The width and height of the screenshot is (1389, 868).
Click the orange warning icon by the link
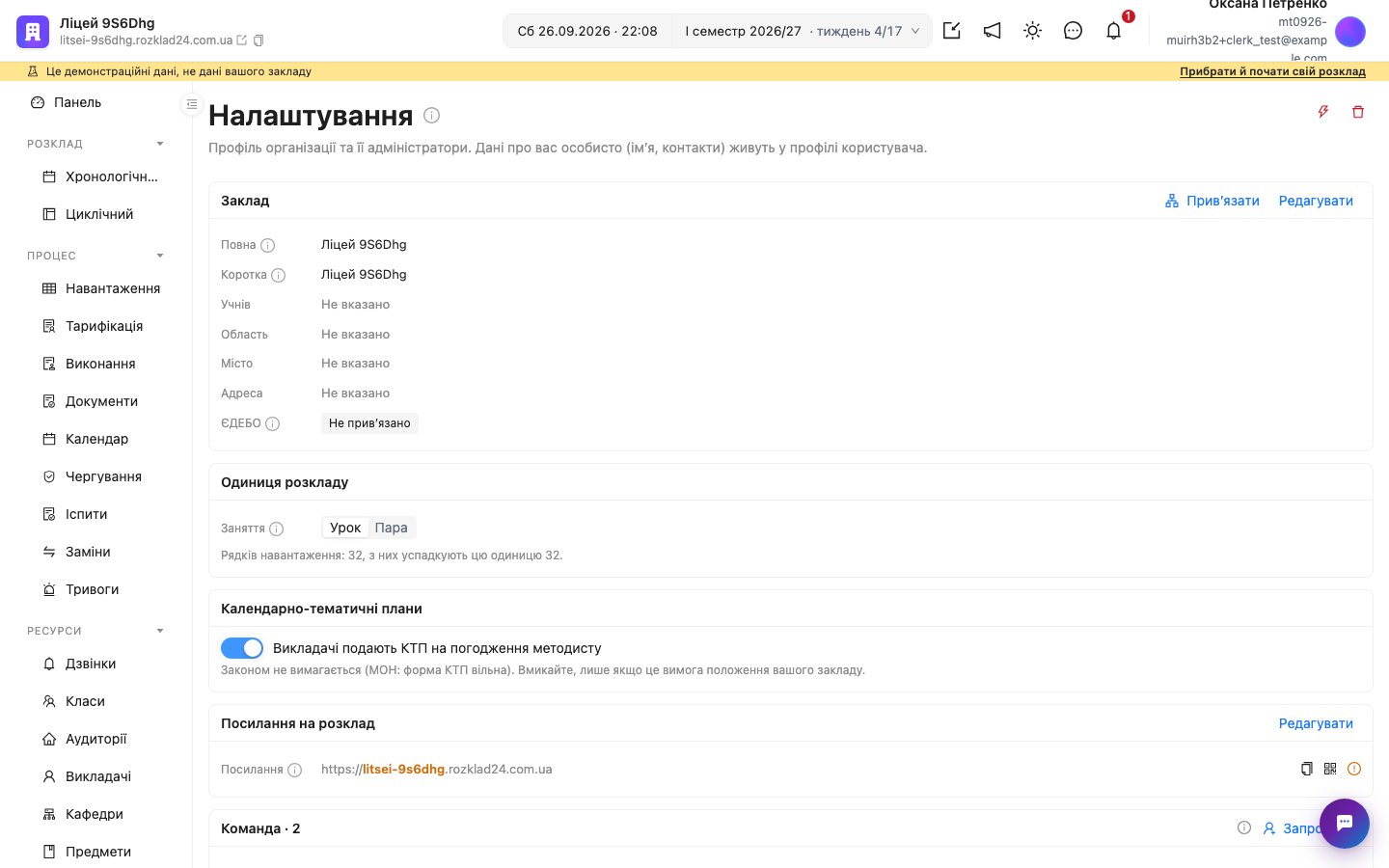(1354, 769)
